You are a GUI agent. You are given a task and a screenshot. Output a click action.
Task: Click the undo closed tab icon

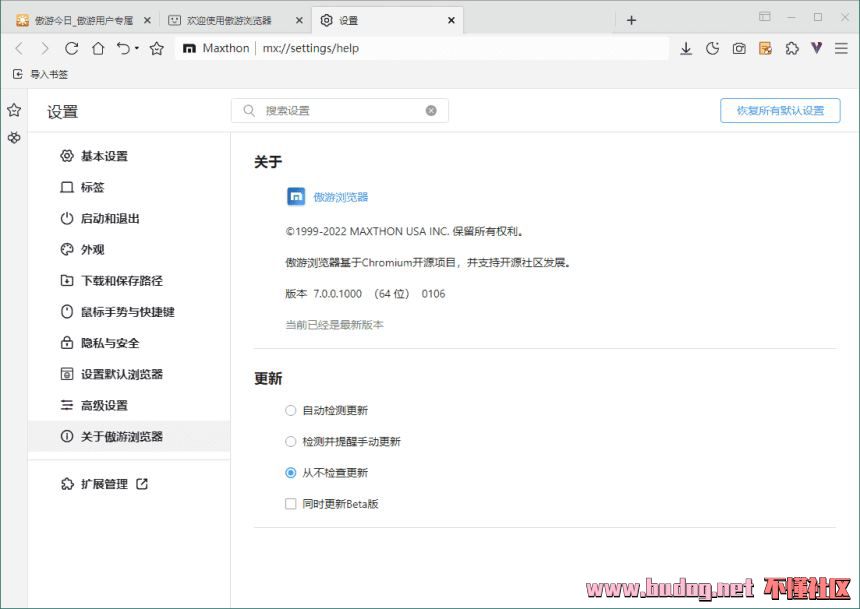(x=123, y=48)
